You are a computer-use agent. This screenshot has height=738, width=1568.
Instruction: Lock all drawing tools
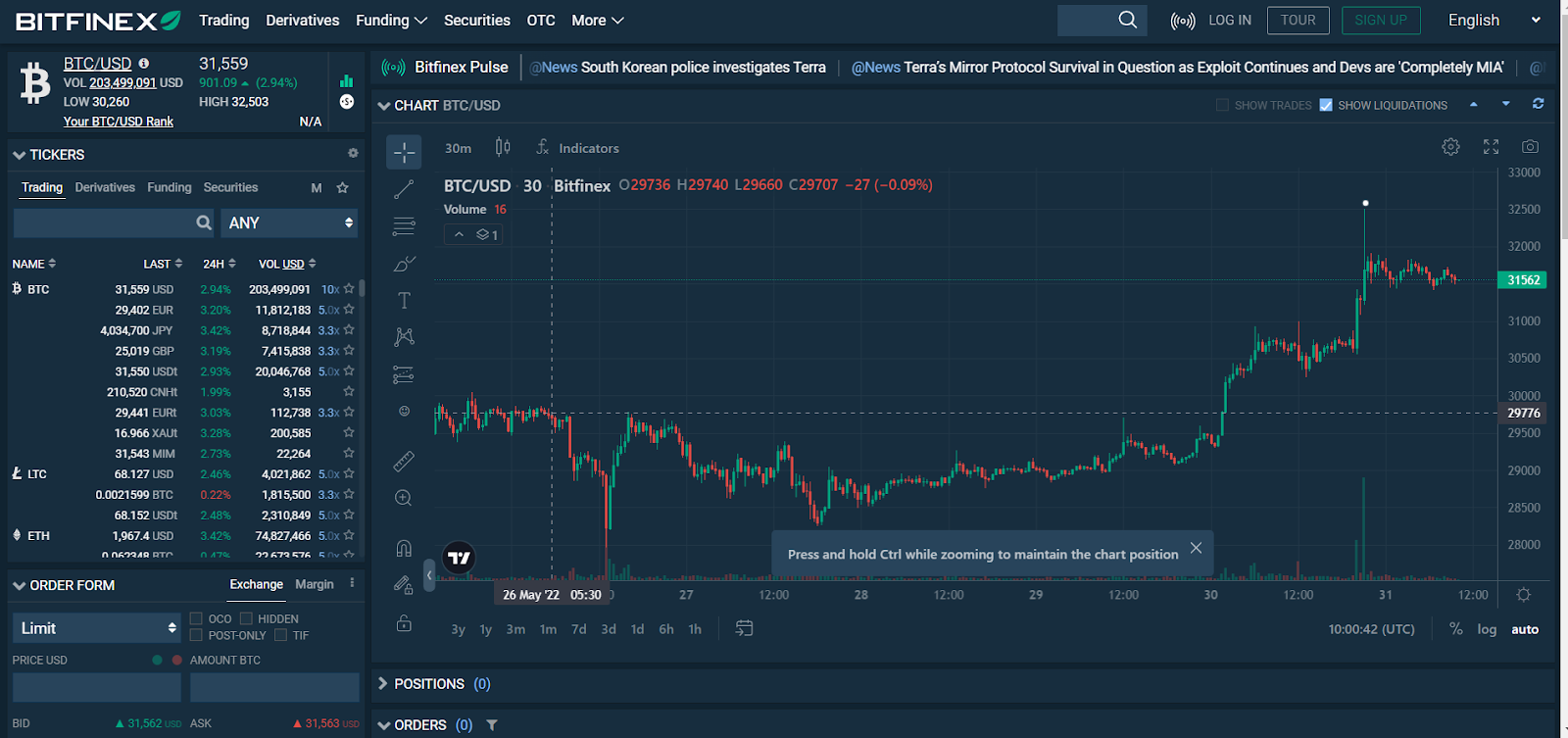404,623
